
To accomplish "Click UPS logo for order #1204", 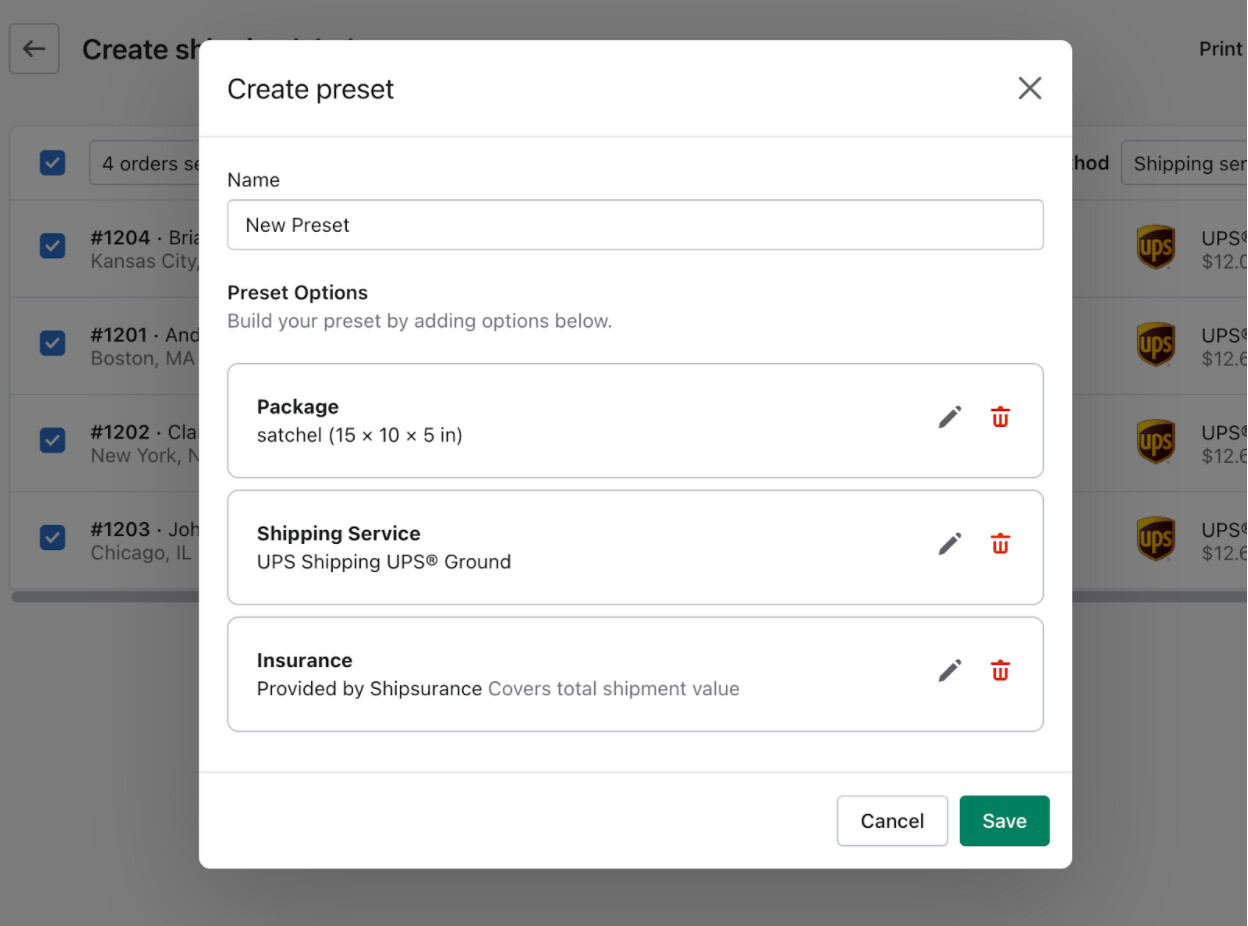I will click(x=1156, y=247).
